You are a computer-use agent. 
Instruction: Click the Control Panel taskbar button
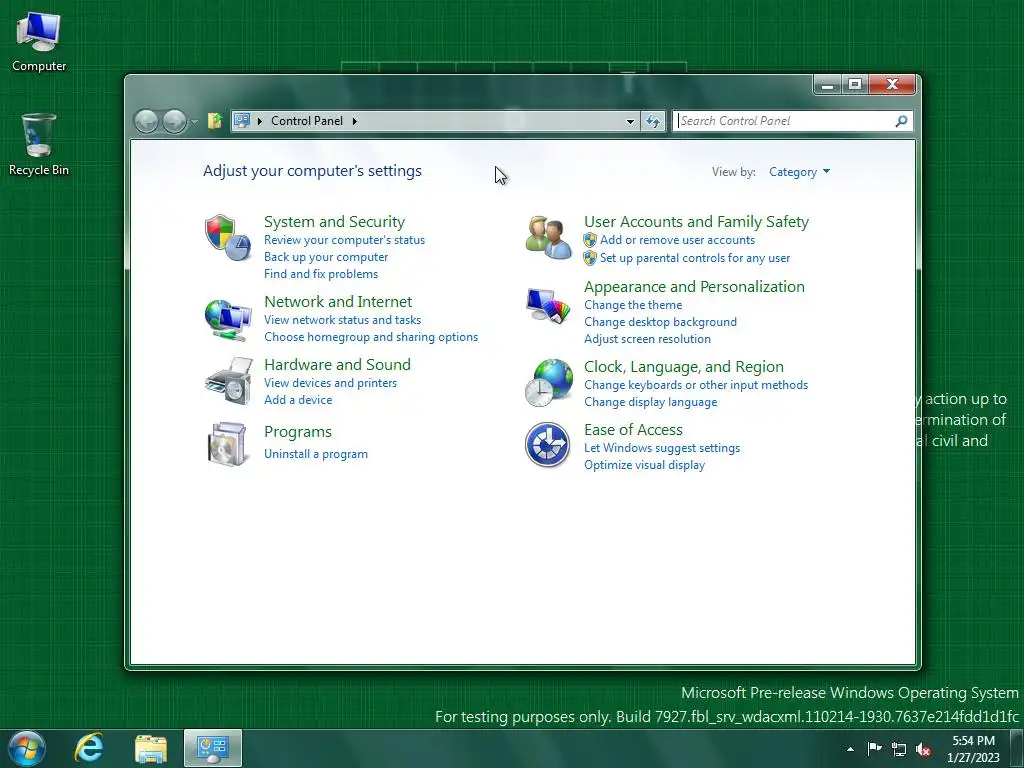pos(213,748)
